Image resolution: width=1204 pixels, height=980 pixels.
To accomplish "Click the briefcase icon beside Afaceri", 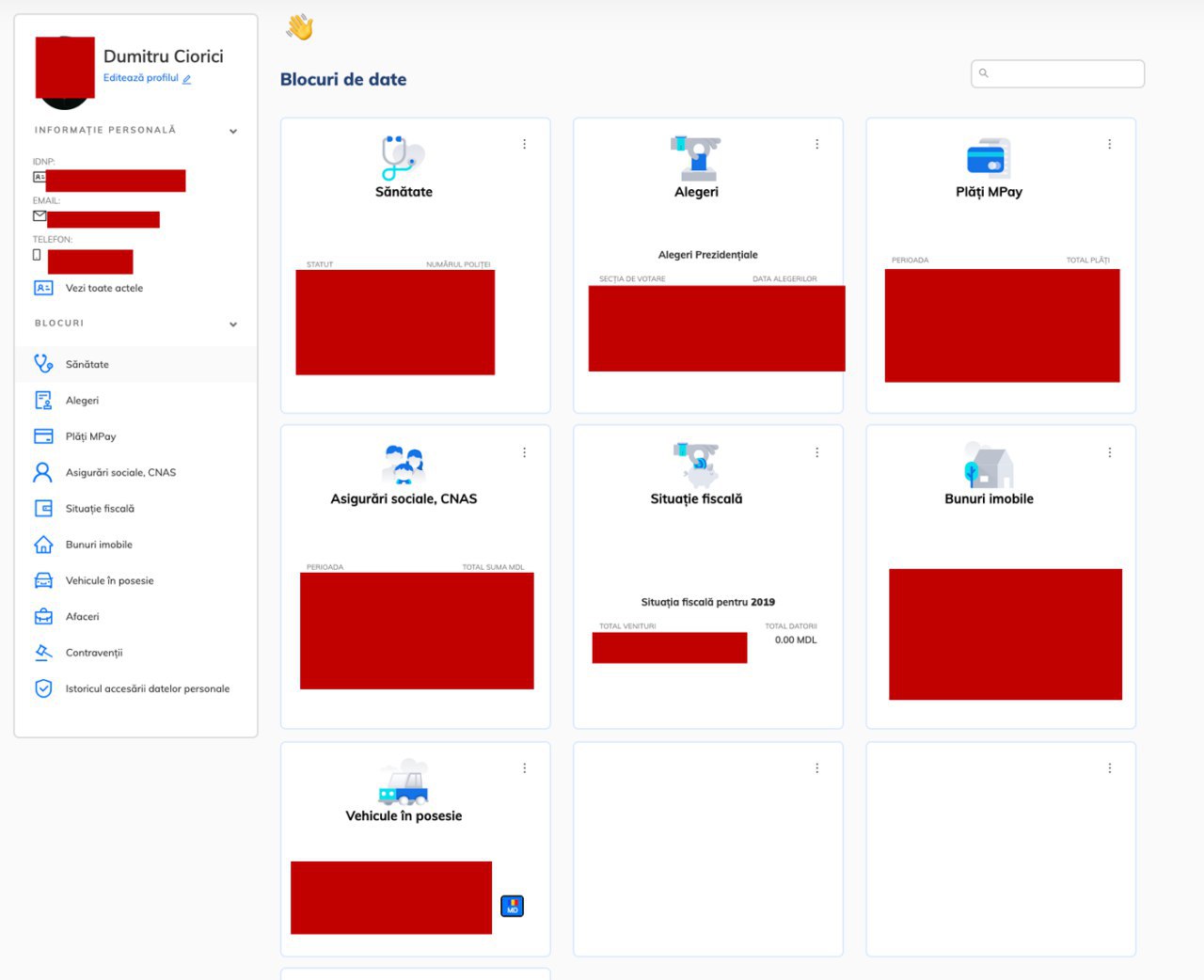I will click(x=43, y=617).
